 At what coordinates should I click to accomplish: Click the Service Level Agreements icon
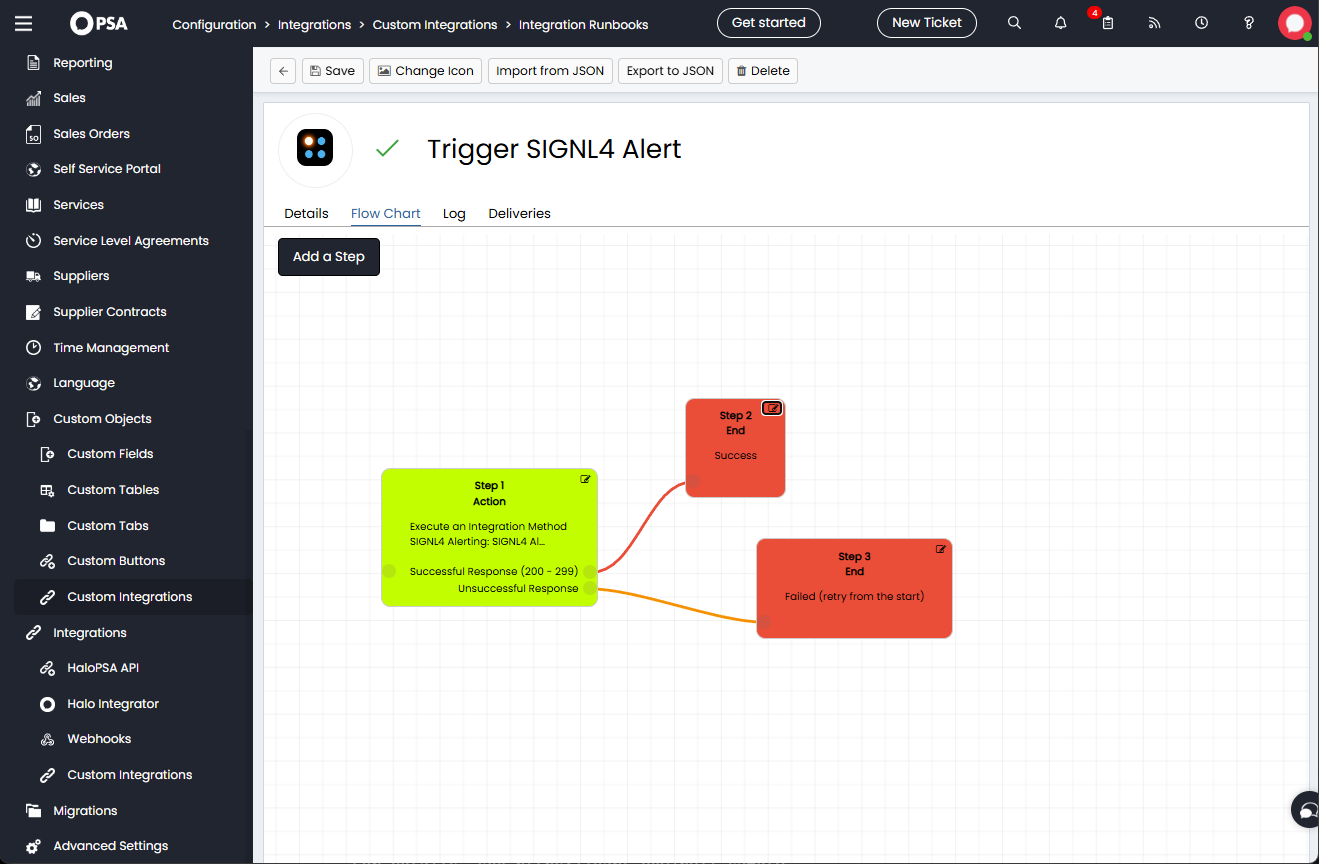point(33,241)
